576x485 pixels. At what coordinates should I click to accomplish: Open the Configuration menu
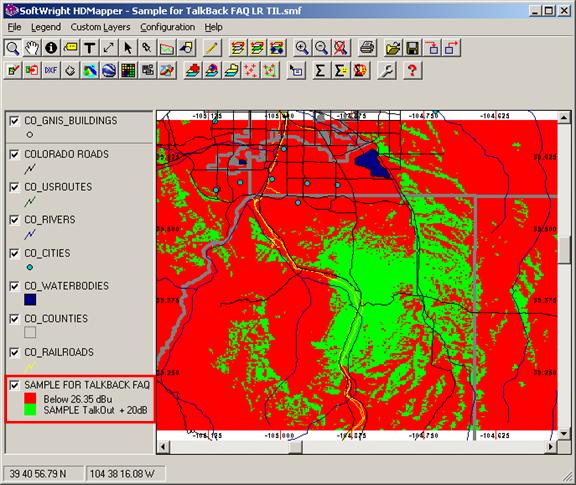pyautogui.click(x=168, y=27)
